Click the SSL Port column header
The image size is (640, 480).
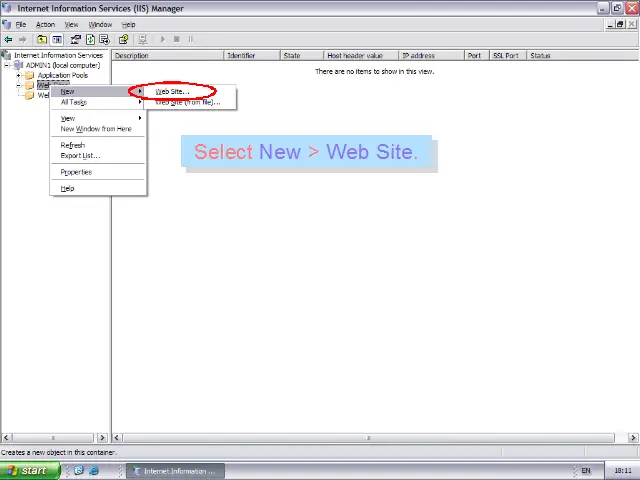[509, 56]
